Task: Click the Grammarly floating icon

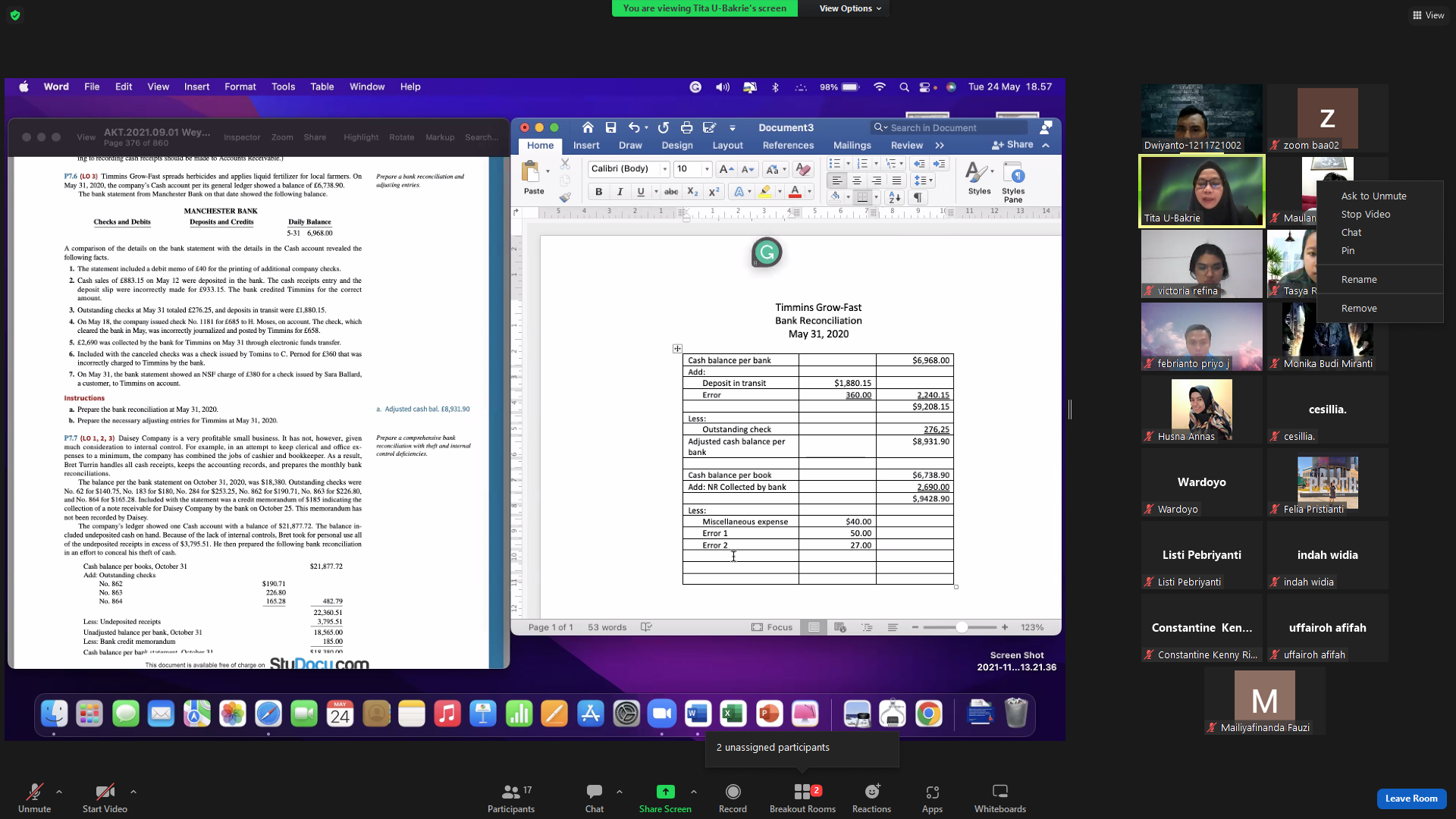Action: pos(767,253)
